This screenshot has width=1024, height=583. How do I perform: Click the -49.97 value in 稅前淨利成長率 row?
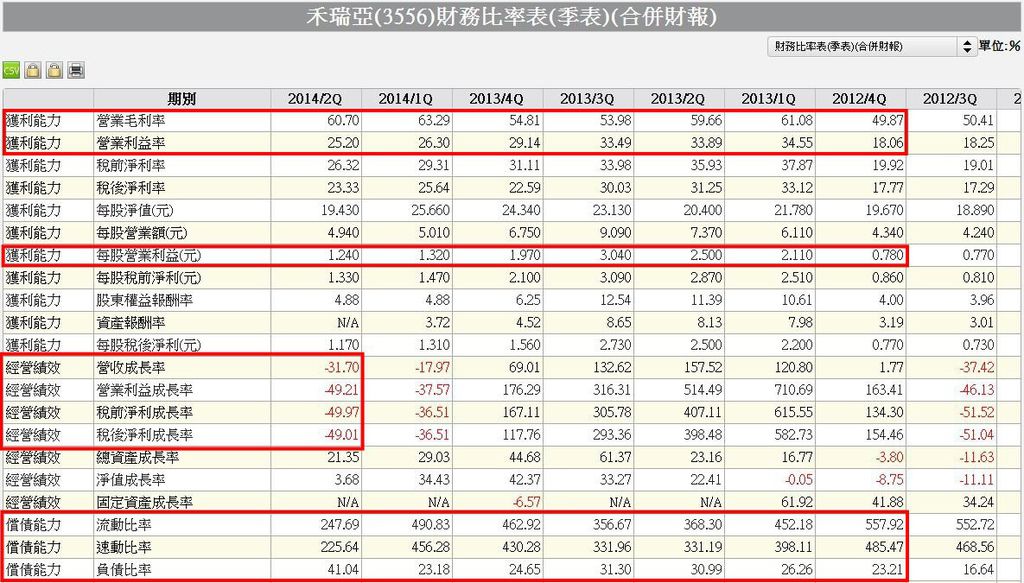[341, 412]
